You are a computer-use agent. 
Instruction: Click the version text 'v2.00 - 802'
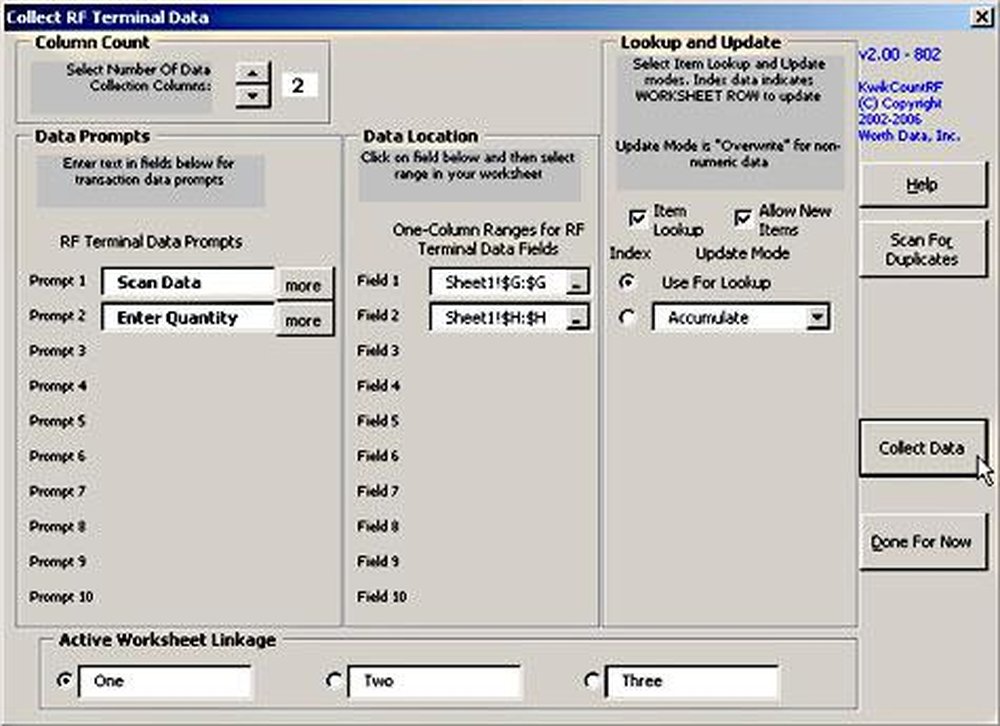900,55
